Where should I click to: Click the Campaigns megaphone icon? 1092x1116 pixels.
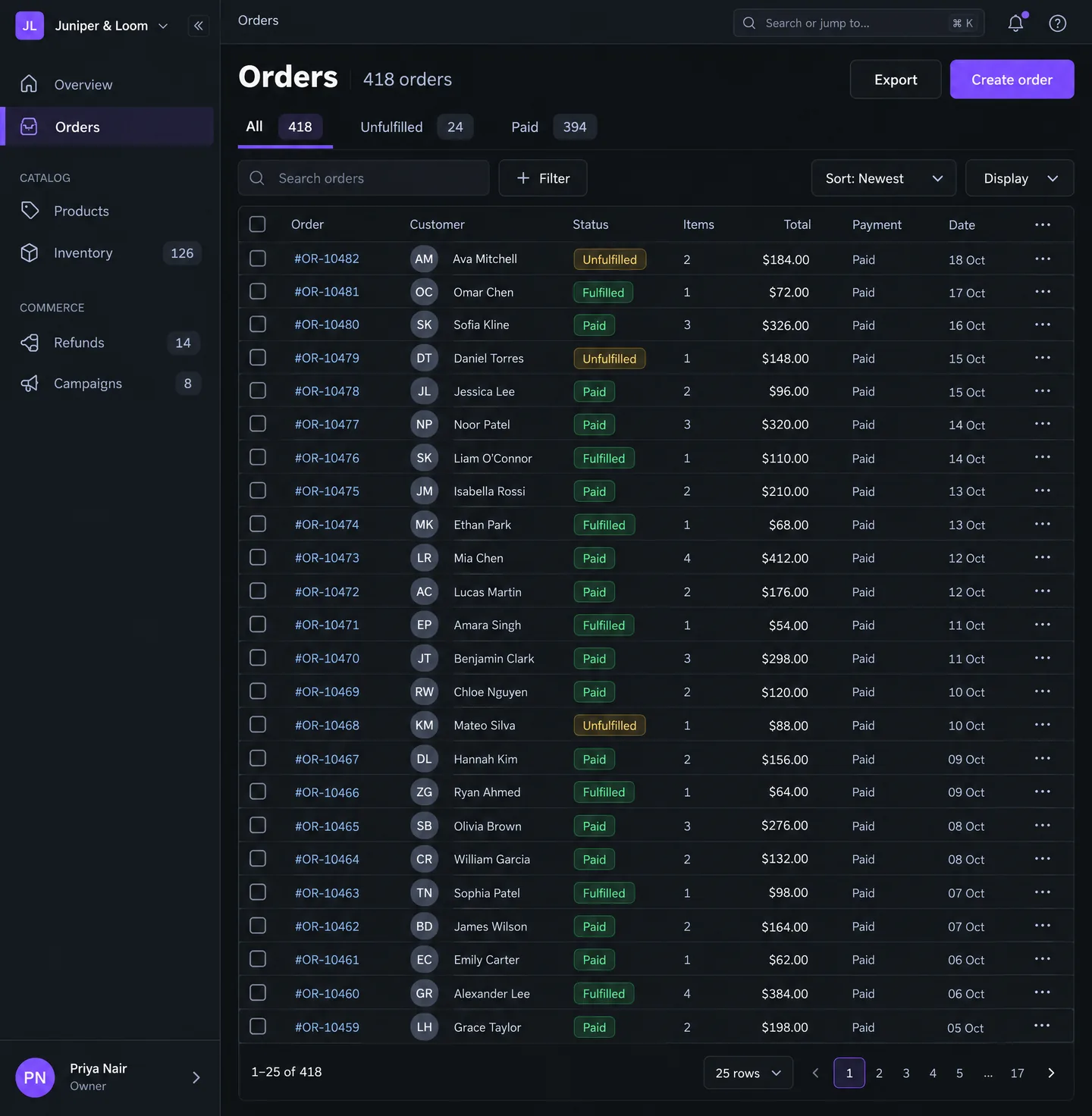click(30, 384)
